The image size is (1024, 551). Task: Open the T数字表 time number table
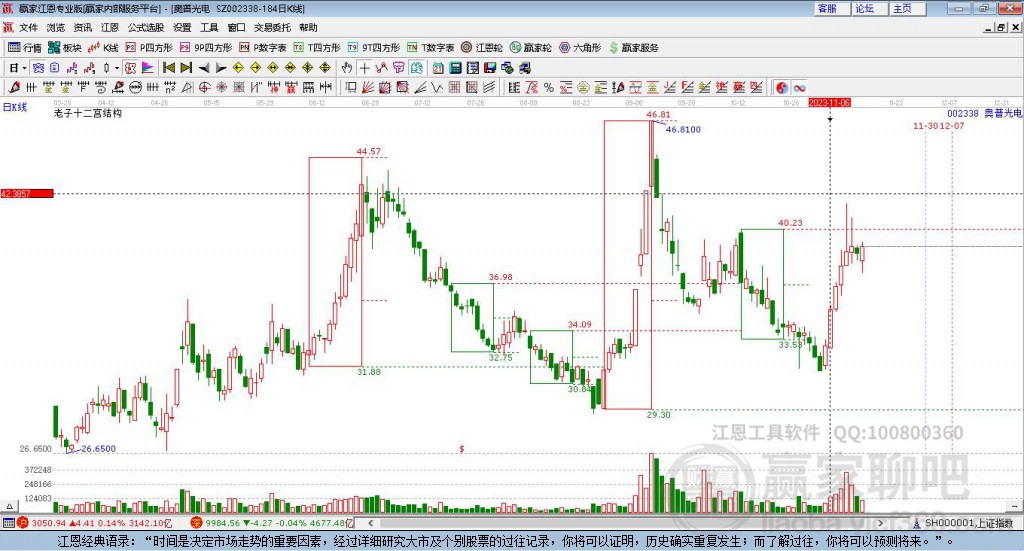(x=430, y=48)
